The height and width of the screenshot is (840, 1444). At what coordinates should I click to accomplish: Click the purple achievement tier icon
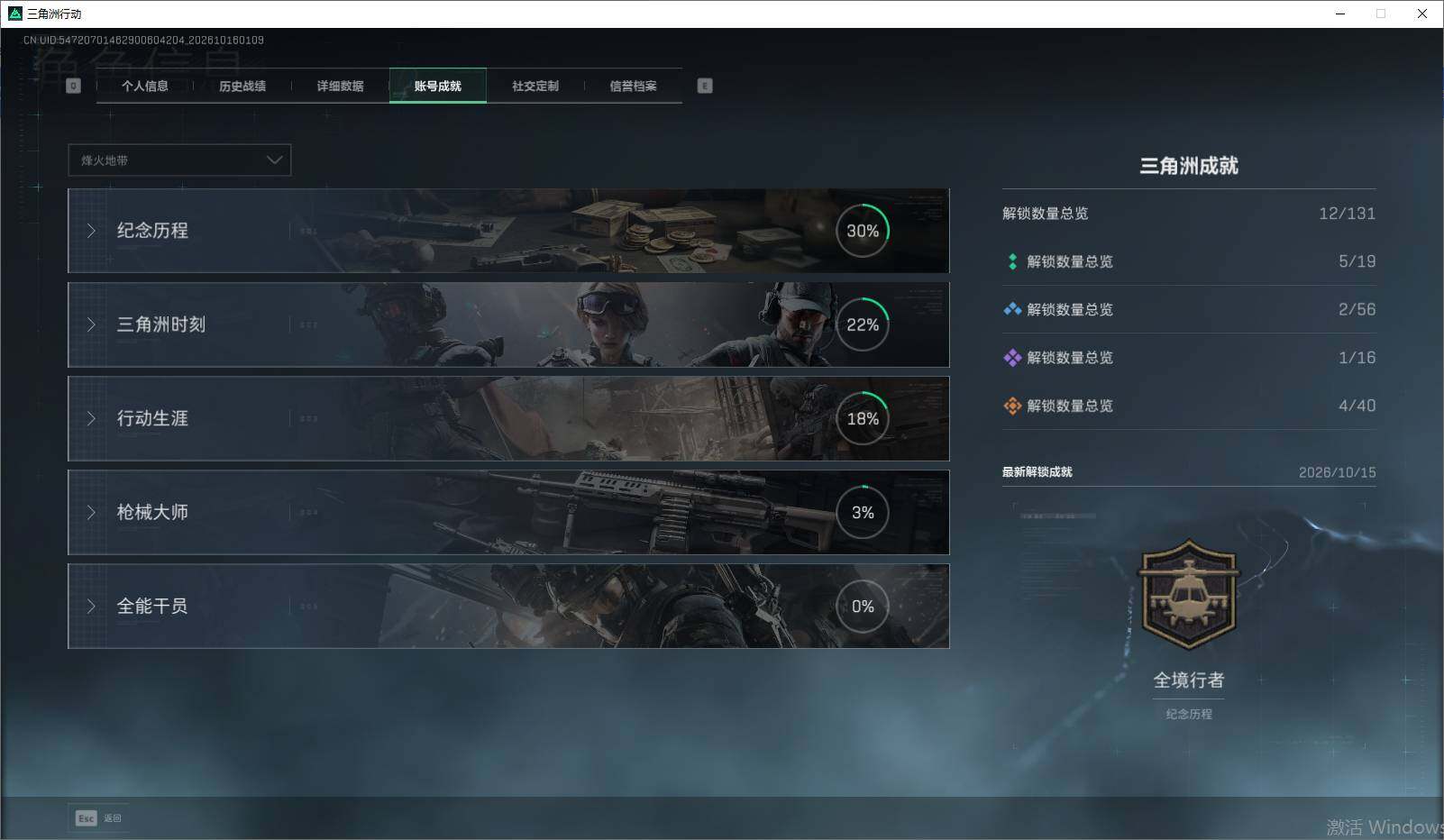point(1012,358)
